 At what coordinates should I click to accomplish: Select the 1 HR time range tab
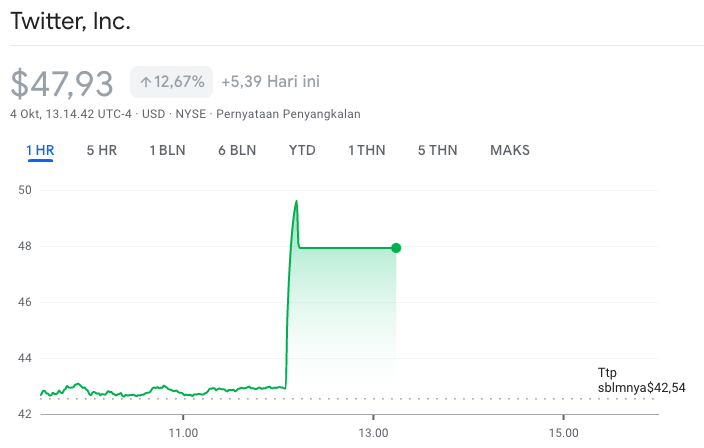coord(40,151)
